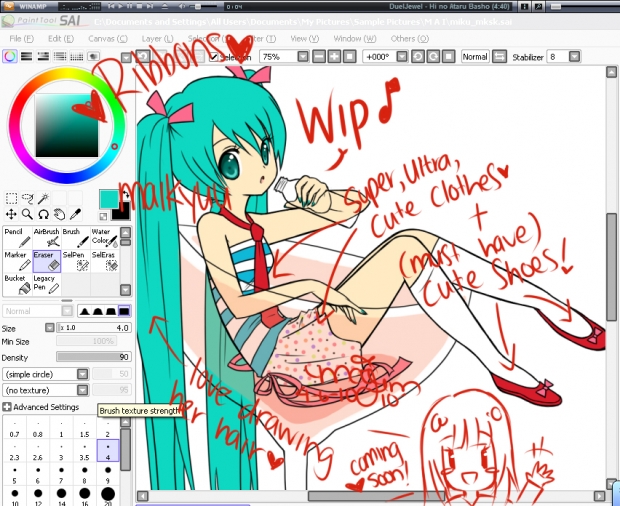Open the brush size multiplier dropdown

click(49, 328)
